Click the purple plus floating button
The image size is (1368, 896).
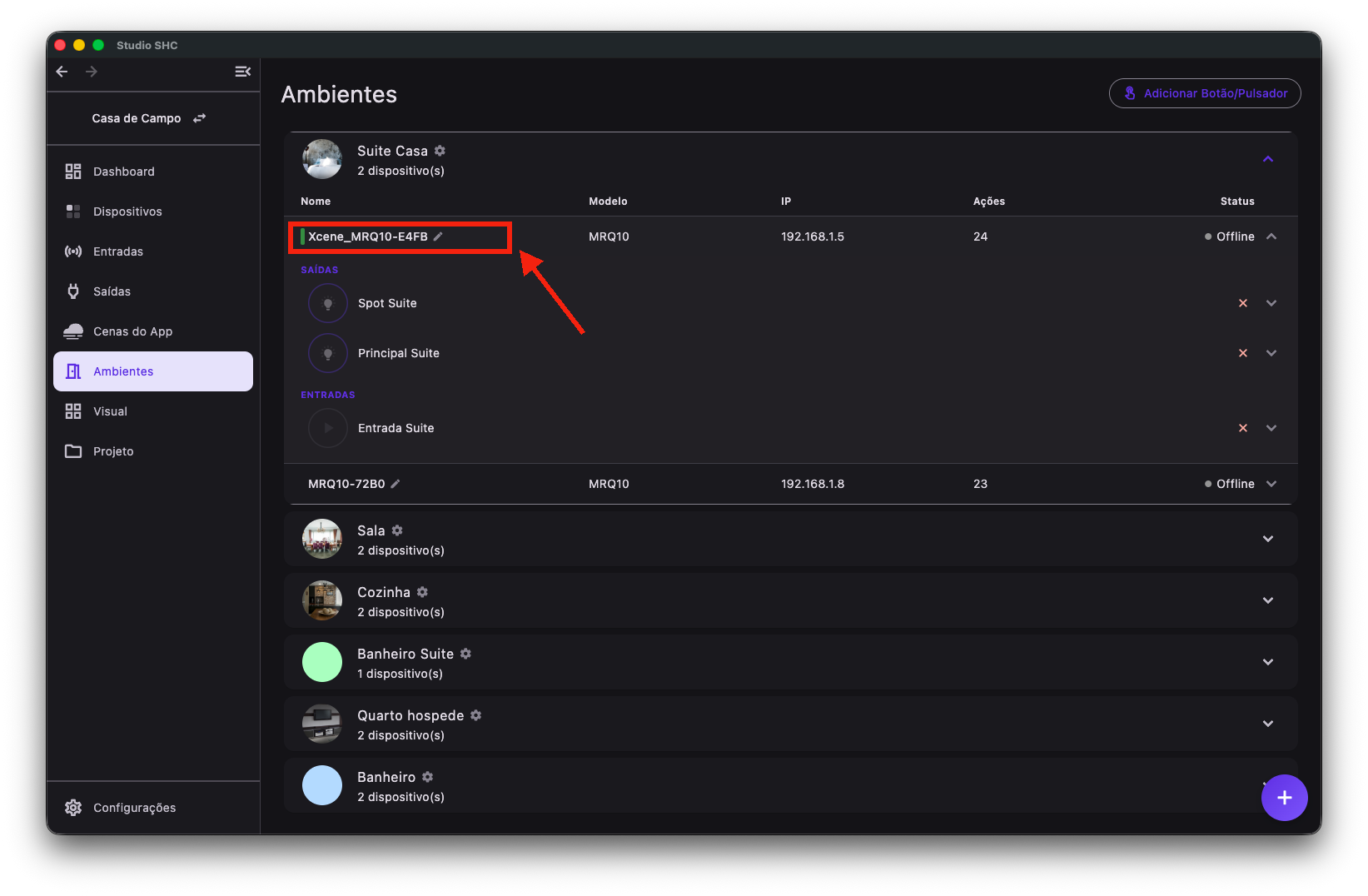[1284, 798]
